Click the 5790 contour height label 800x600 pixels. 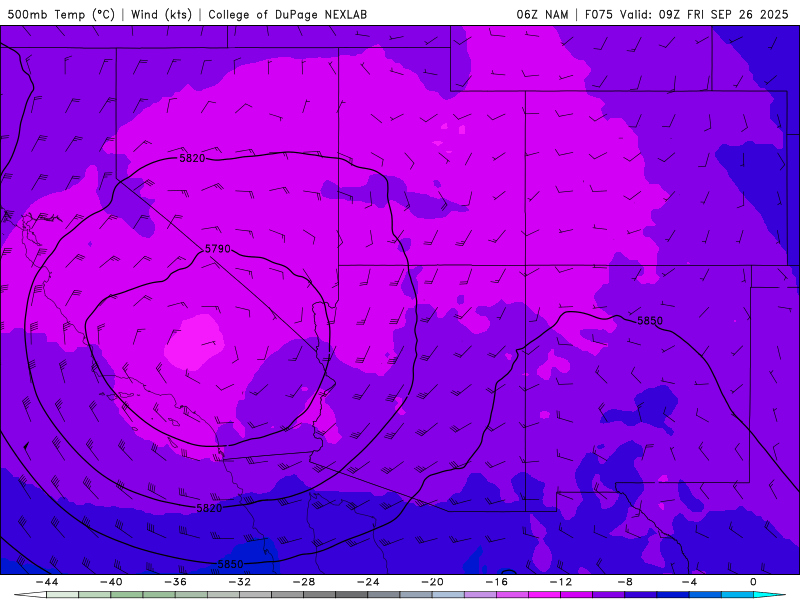(218, 249)
